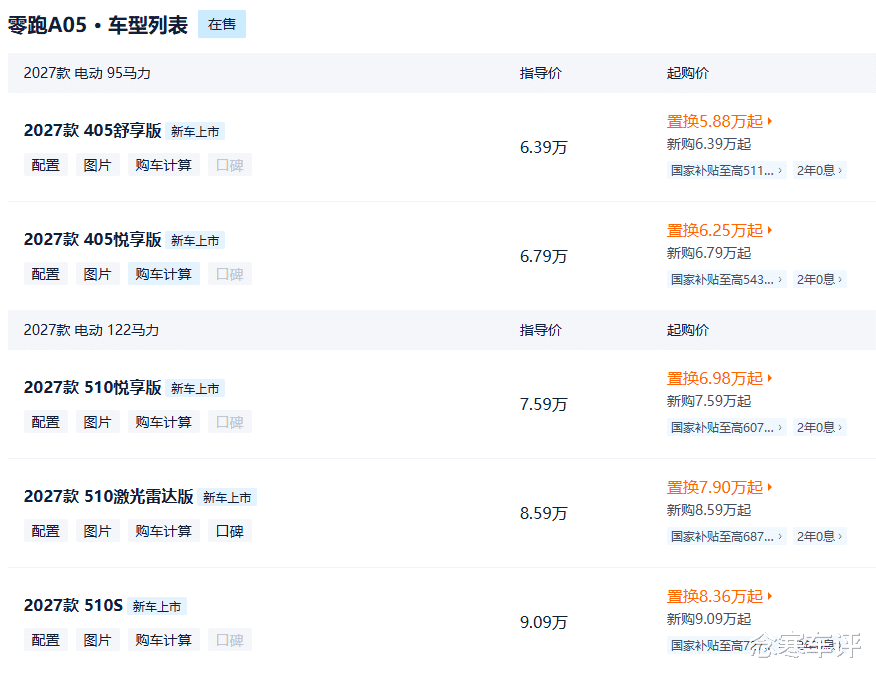Open 图片 for 510S
Screen dimensions: 876x678
tap(98, 639)
